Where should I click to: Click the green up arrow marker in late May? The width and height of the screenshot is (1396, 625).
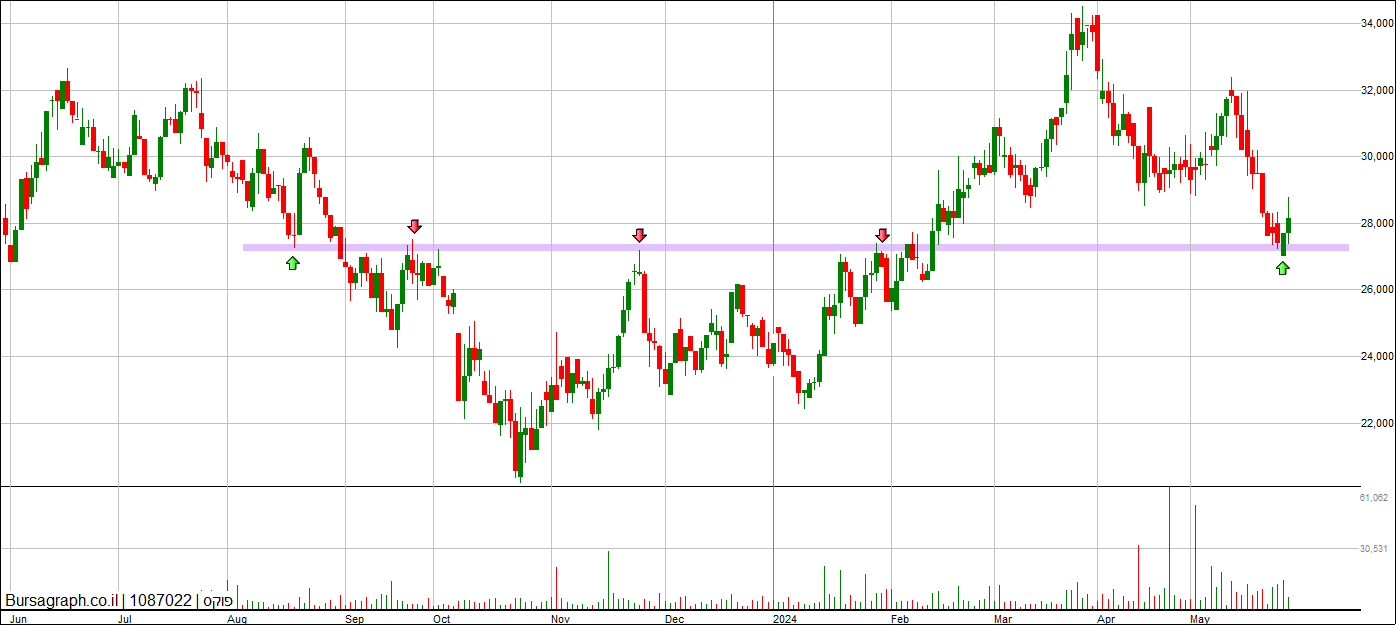[1282, 267]
